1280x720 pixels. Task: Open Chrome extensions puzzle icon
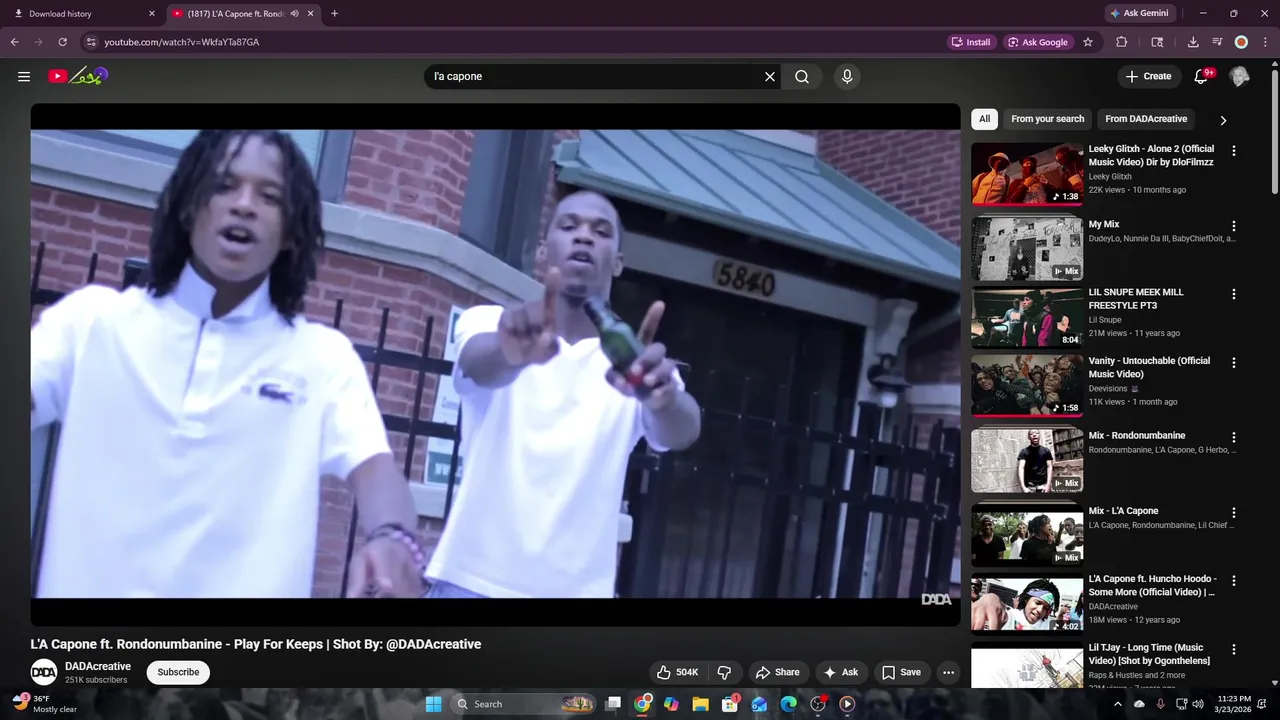click(1121, 42)
